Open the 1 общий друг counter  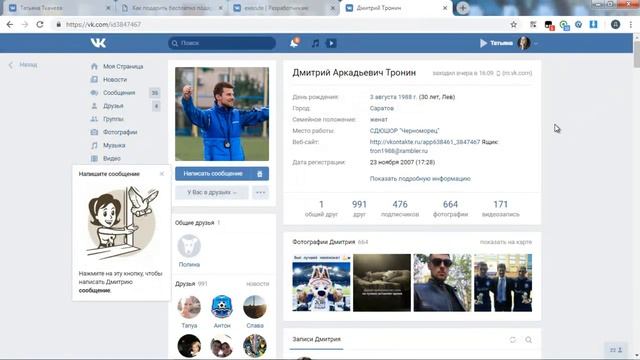(321, 208)
